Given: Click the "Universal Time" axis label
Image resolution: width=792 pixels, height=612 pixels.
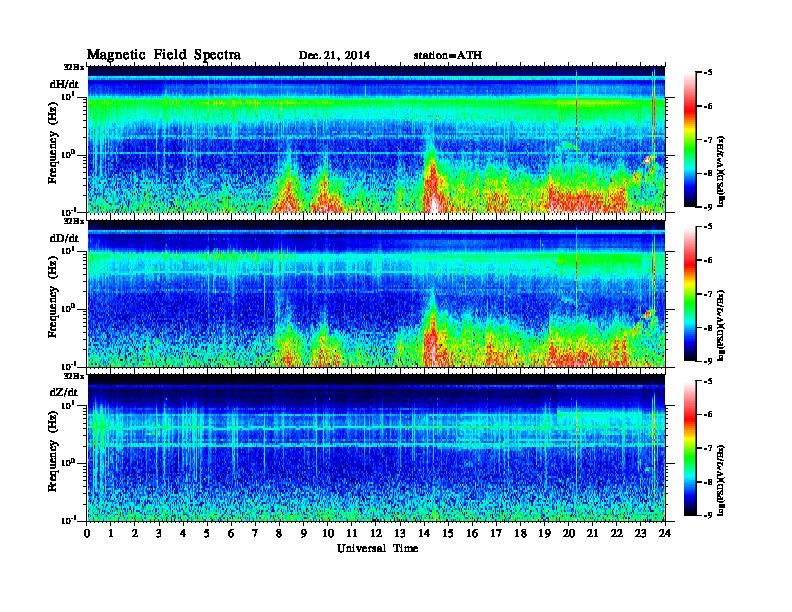Looking at the screenshot, I should (377, 548).
